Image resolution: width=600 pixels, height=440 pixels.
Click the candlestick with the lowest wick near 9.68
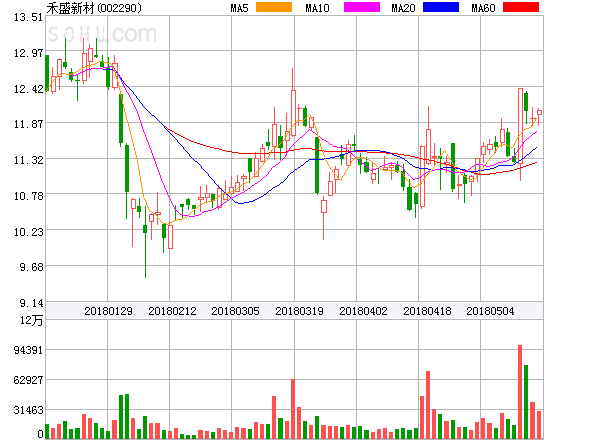pos(145,241)
